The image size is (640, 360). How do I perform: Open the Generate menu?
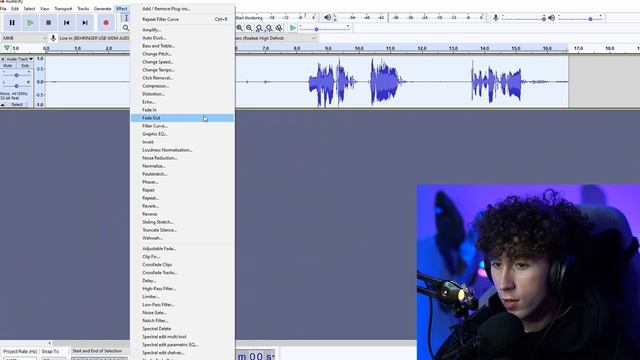point(102,9)
